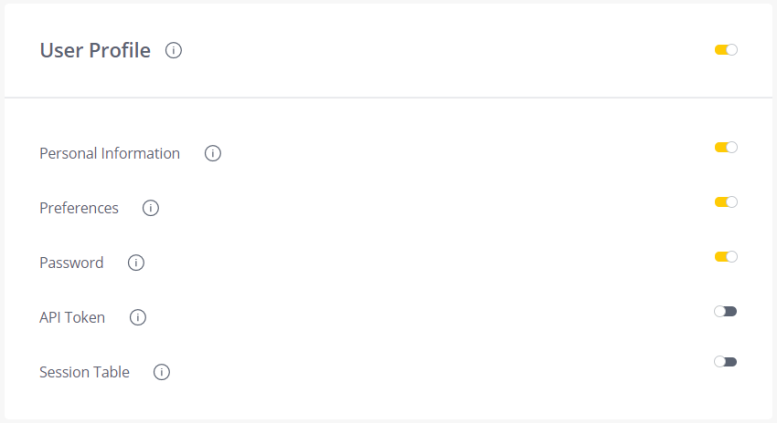Enable the API Token toggle
This screenshot has height=423, width=777.
(726, 311)
